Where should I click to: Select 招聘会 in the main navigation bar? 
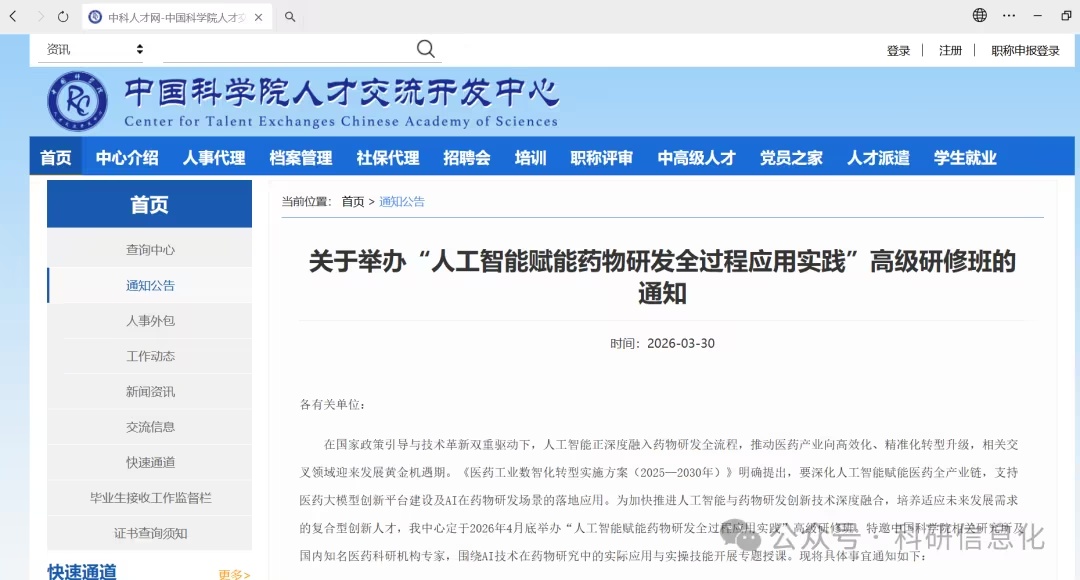point(467,157)
